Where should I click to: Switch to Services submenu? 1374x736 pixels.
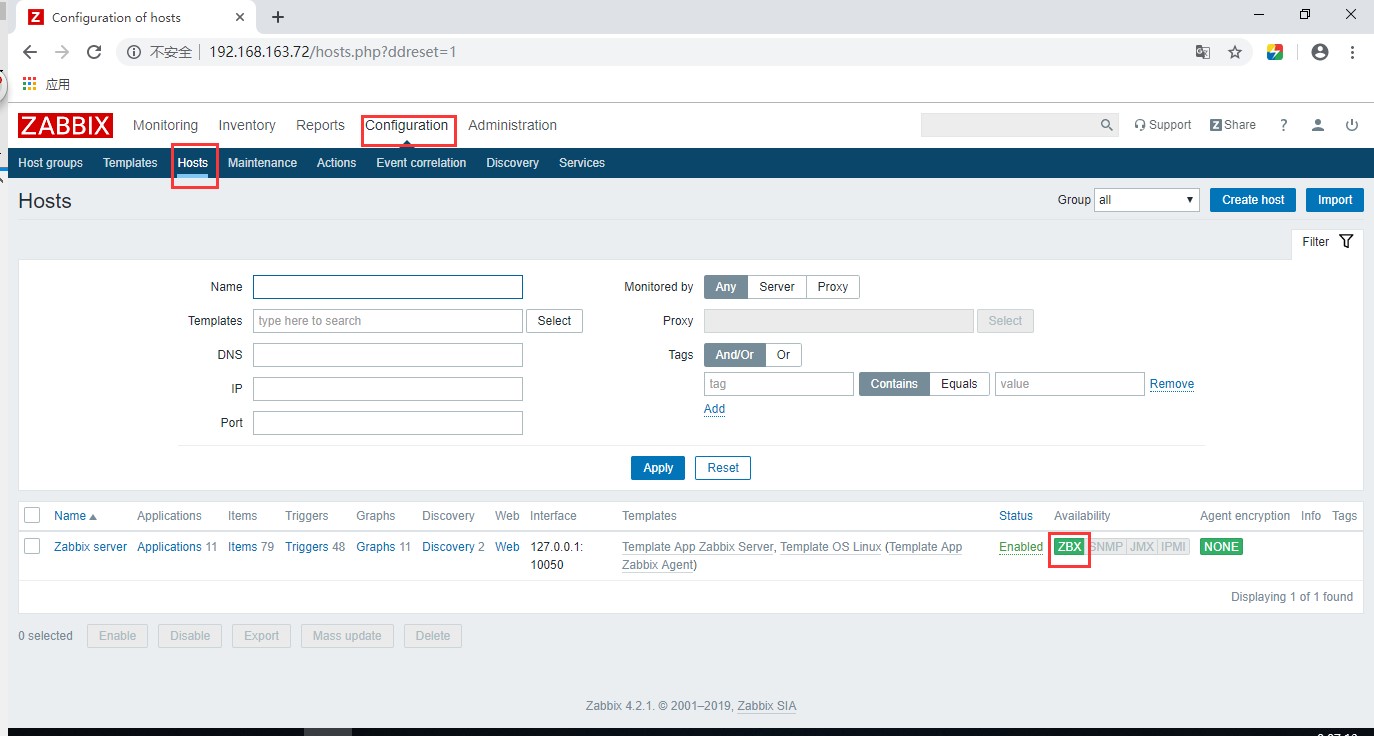[x=581, y=163]
